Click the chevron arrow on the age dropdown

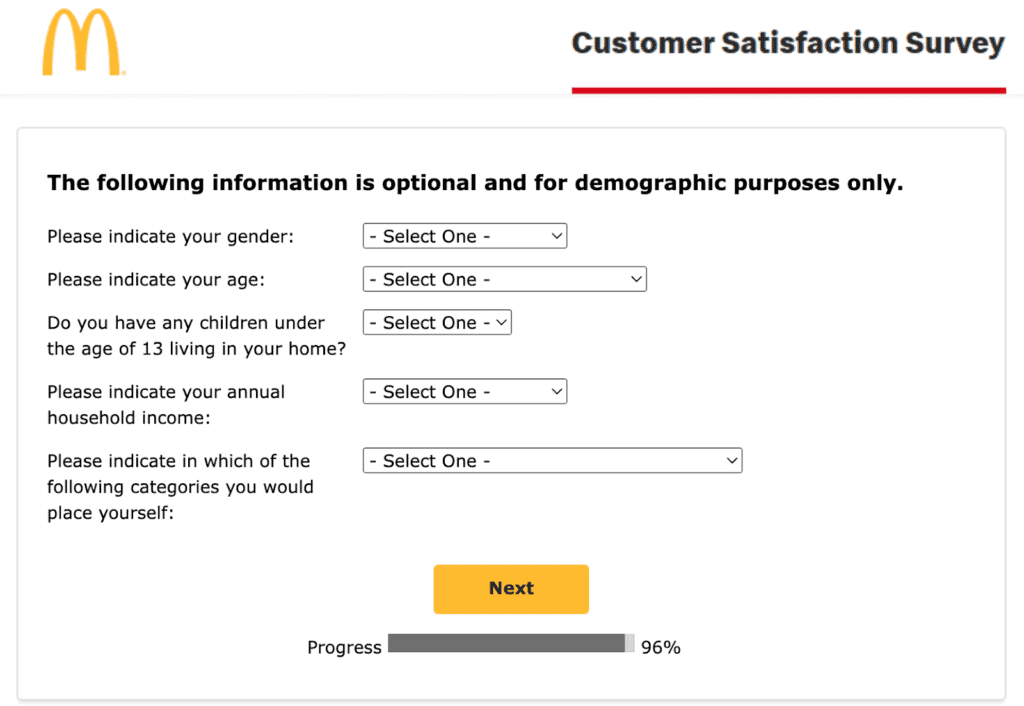(x=636, y=280)
